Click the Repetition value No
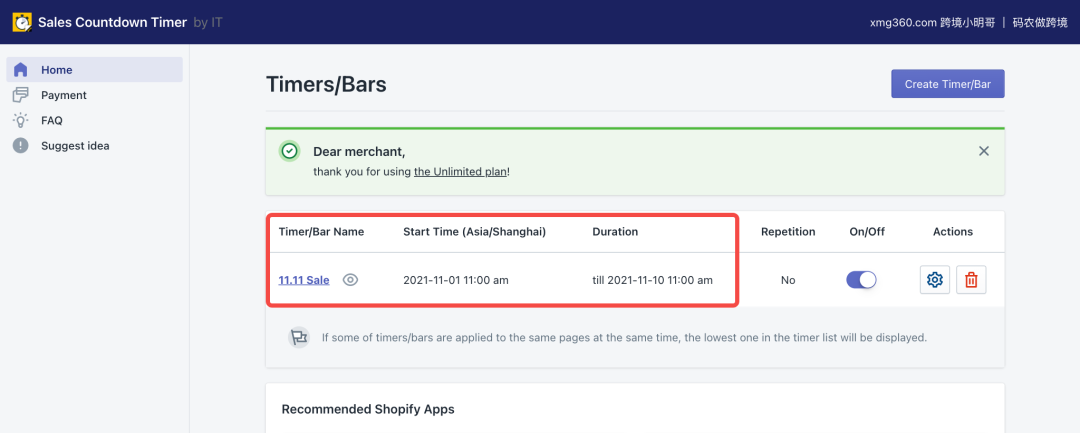This screenshot has width=1080, height=433. tap(788, 280)
